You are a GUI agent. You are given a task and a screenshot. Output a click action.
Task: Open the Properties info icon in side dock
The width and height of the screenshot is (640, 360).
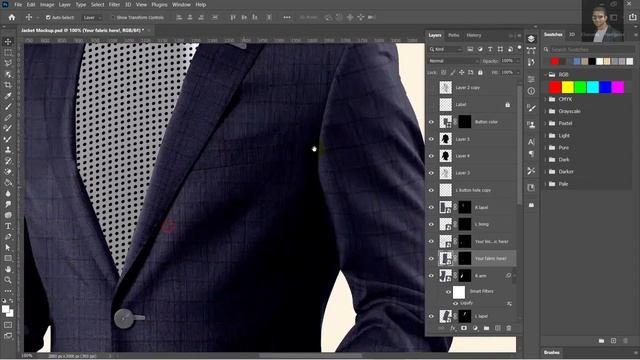pos(531,91)
